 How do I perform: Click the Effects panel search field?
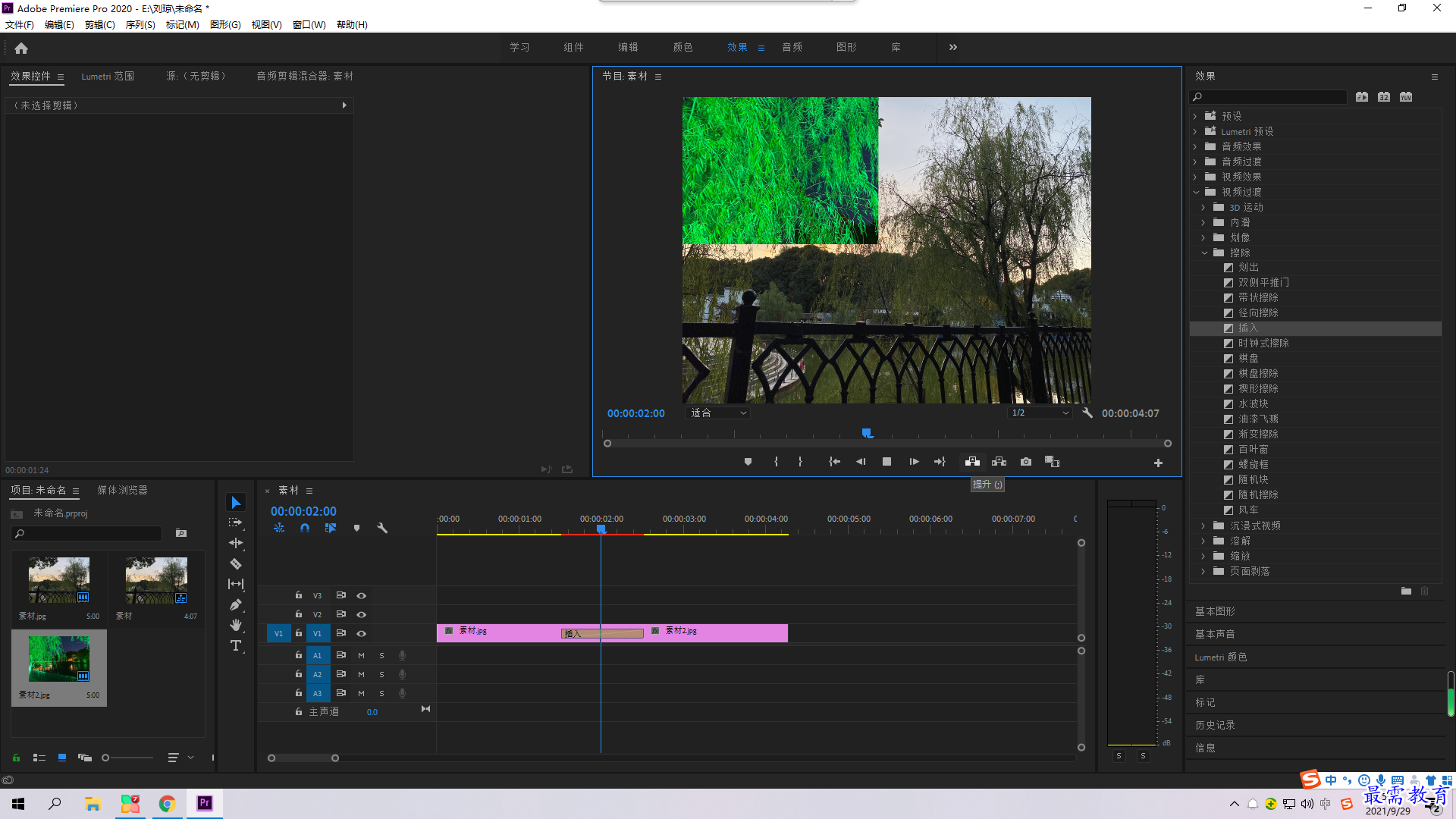tap(1268, 97)
